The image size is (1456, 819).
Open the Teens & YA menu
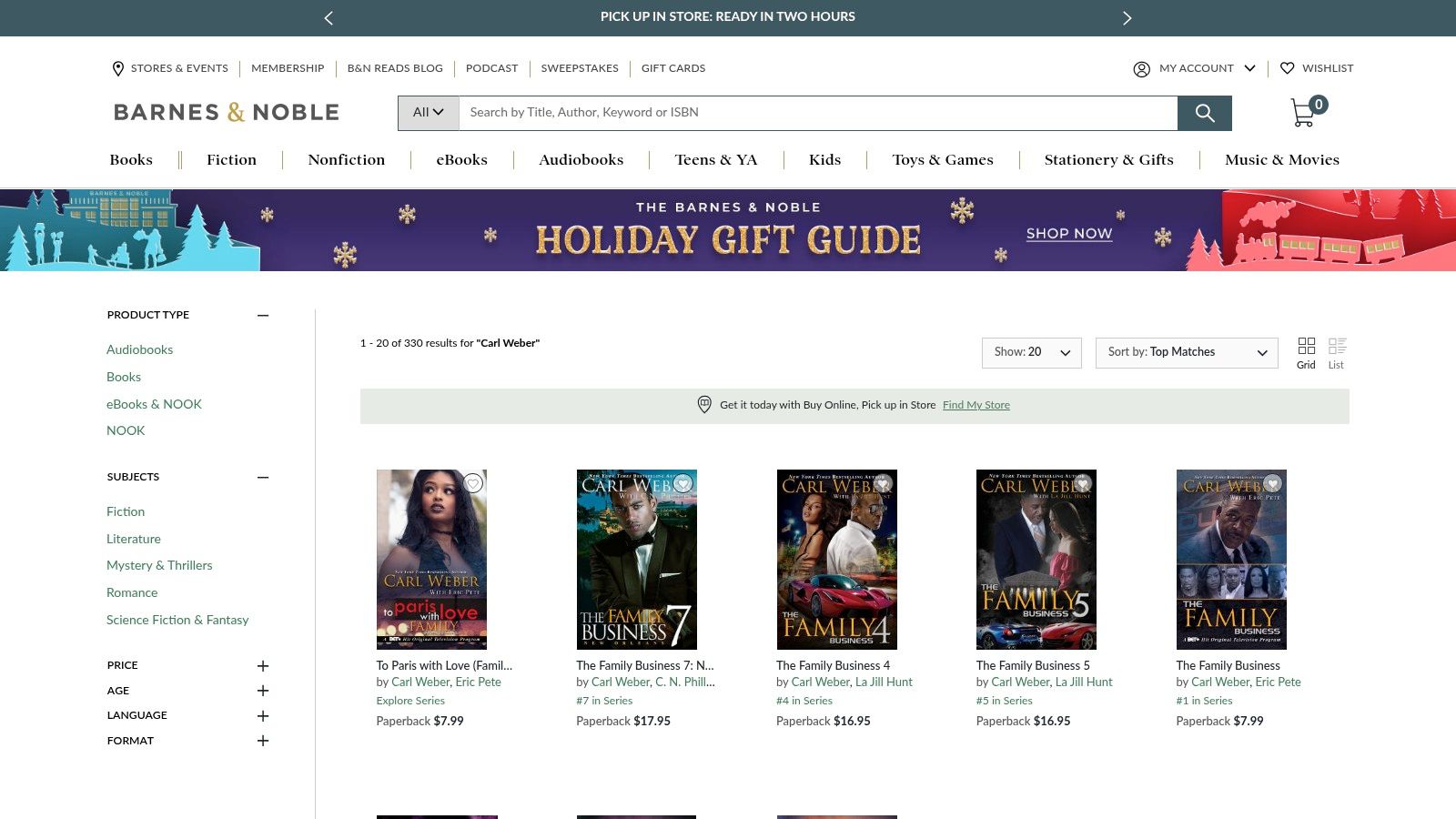coord(715,160)
